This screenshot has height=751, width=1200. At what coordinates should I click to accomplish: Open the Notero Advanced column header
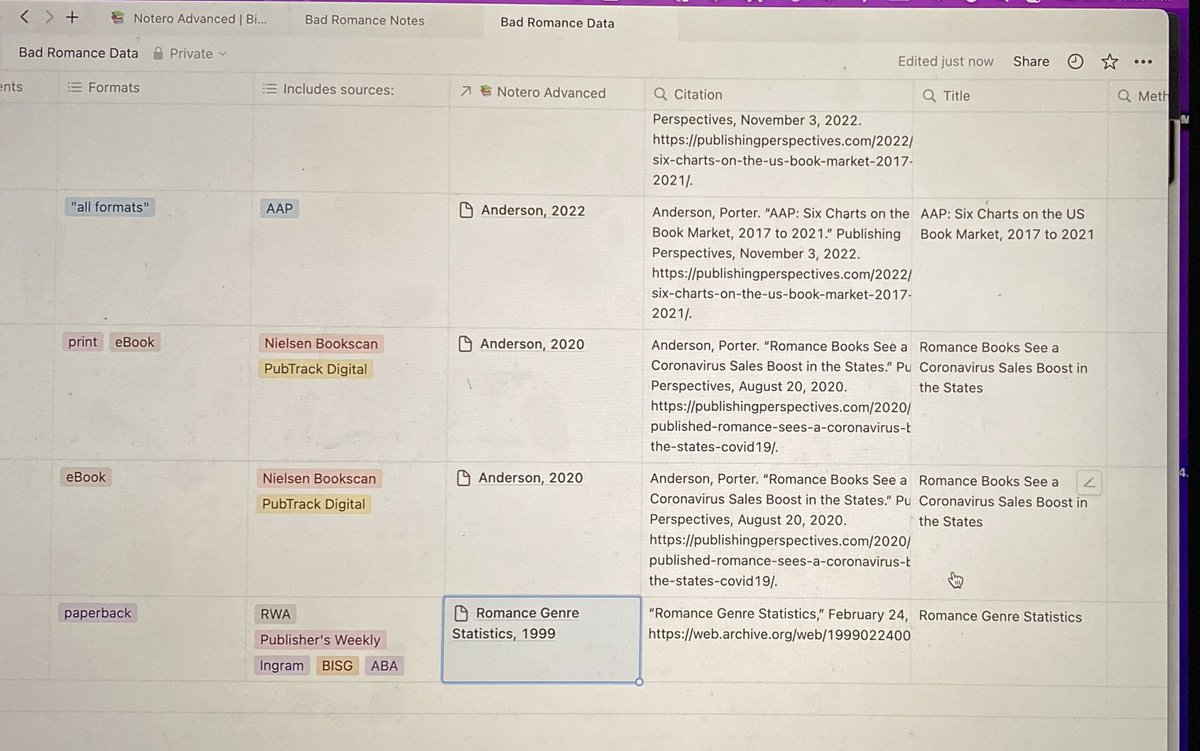coord(533,92)
